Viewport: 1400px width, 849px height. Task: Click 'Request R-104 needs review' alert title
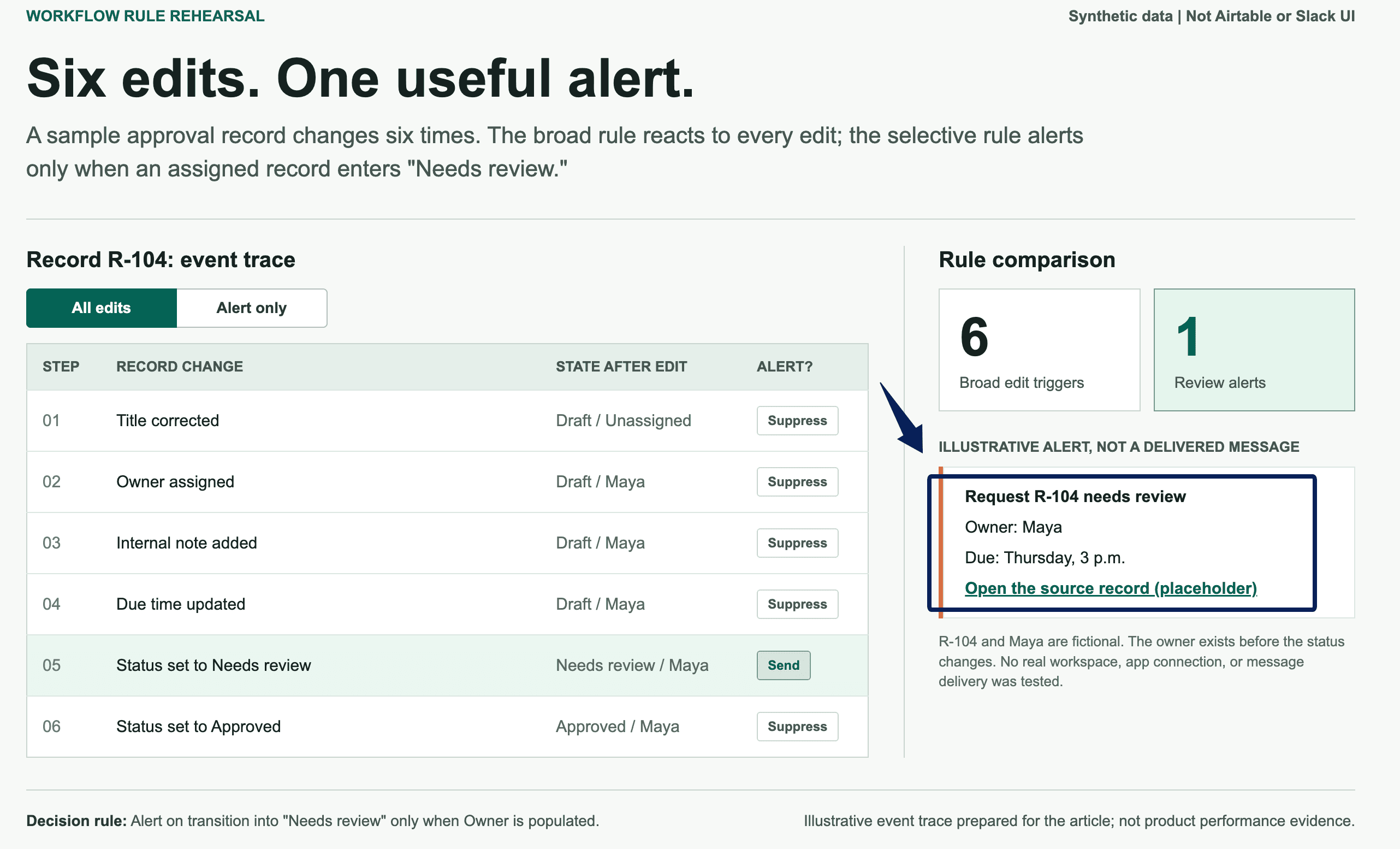point(1075,497)
